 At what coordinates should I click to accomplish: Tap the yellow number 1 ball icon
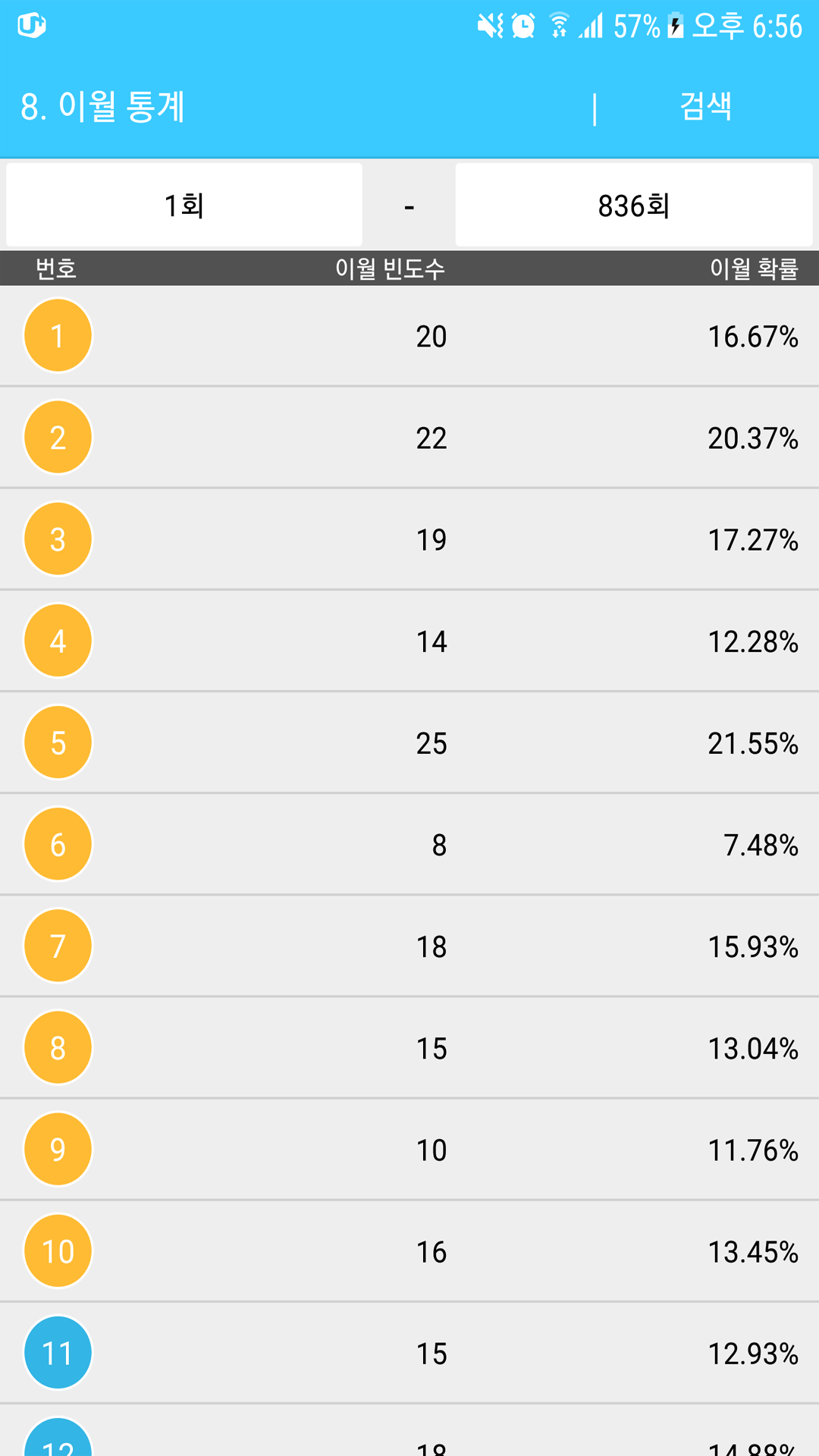(58, 336)
